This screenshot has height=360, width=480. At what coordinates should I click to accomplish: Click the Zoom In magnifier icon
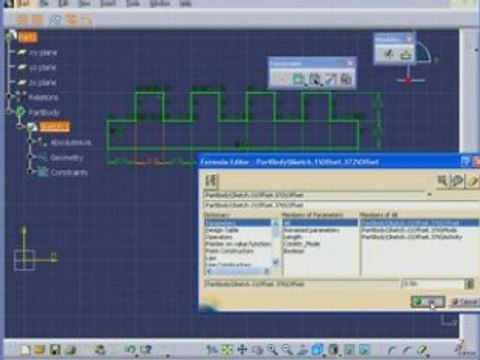(272, 349)
